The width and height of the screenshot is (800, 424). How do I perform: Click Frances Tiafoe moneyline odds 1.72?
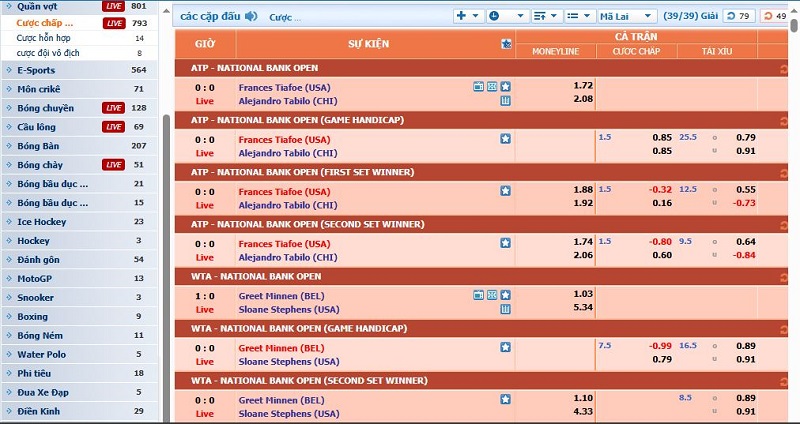tap(583, 86)
